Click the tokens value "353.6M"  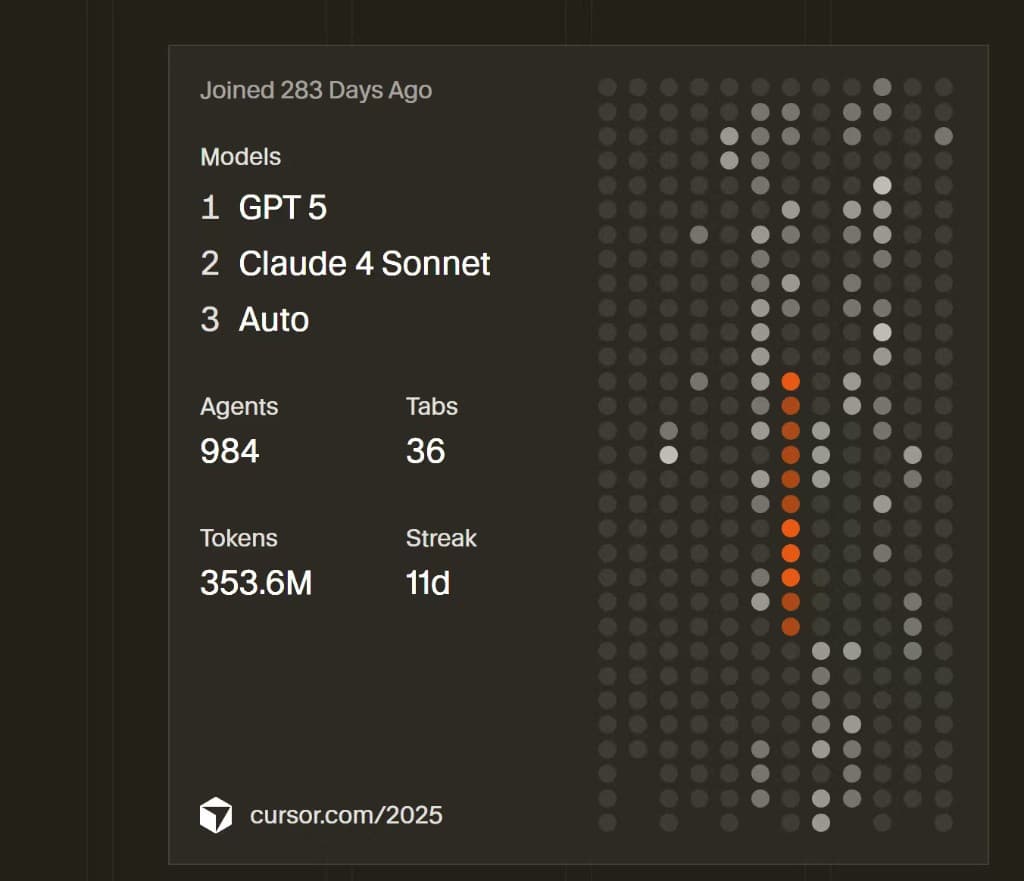[x=256, y=583]
